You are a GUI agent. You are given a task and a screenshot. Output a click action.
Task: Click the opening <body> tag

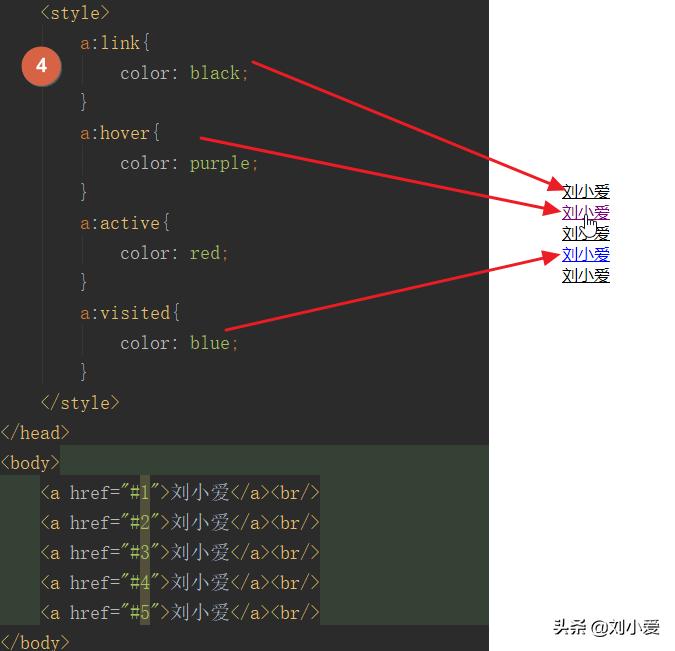coord(30,463)
